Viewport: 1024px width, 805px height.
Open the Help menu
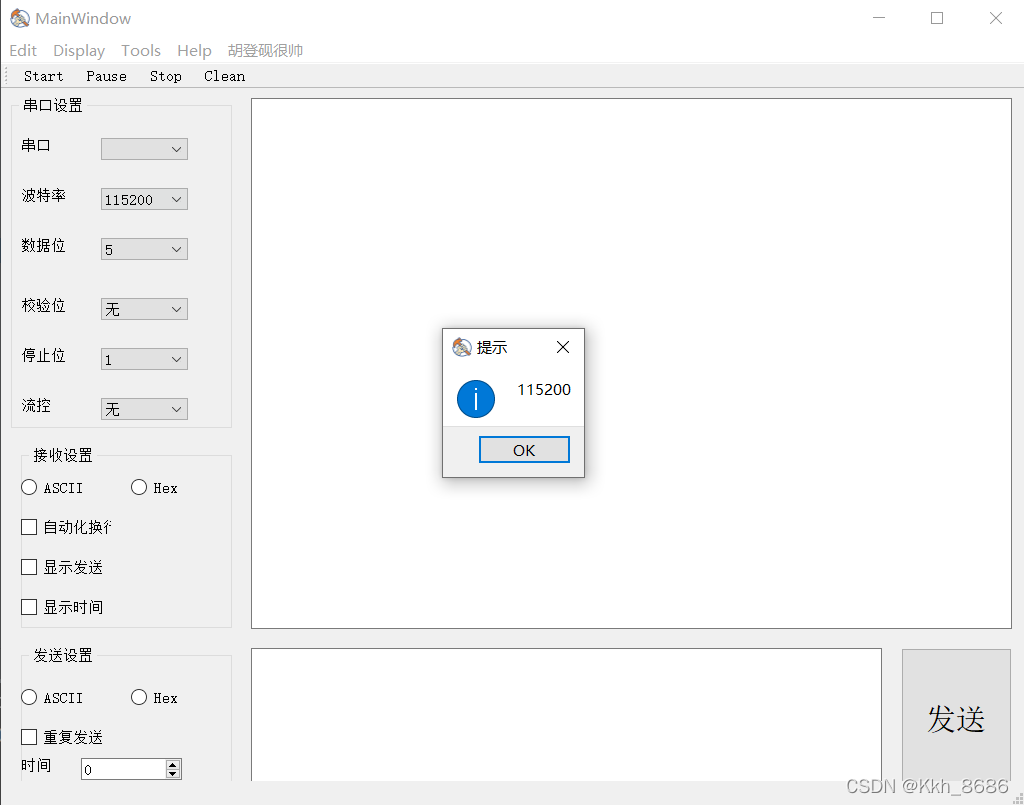(x=194, y=50)
